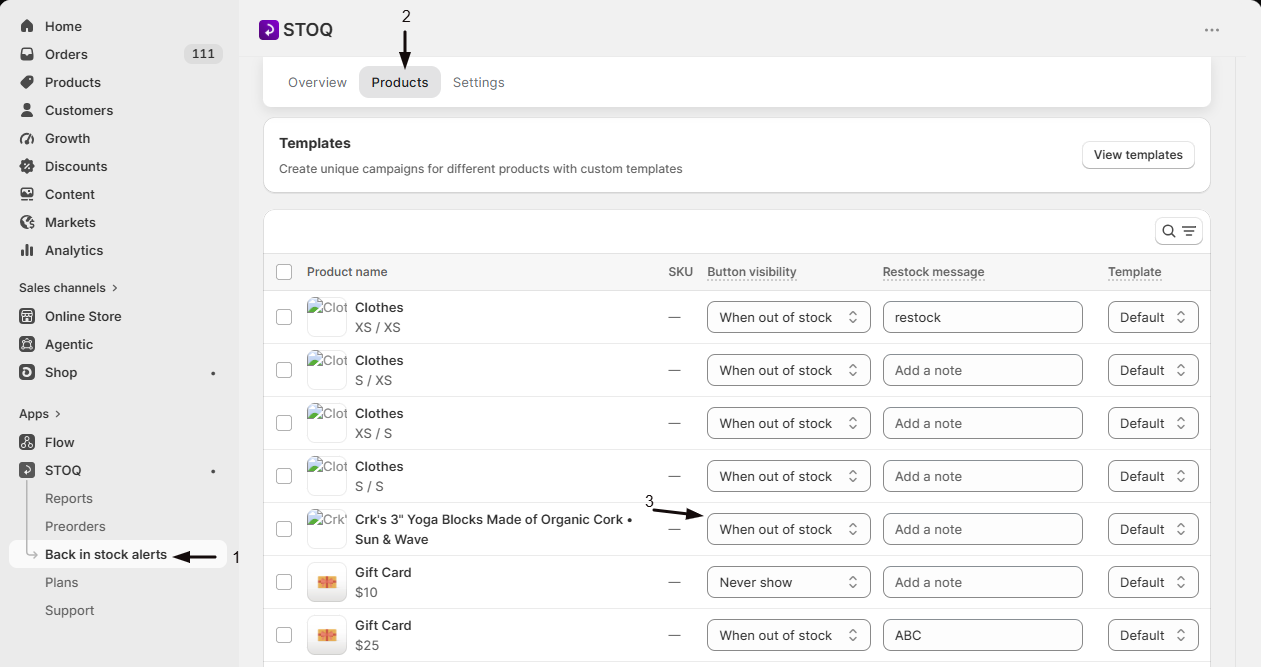Viewport: 1261px width, 667px height.
Task: Open Plans under STOQ
Action: (x=62, y=582)
